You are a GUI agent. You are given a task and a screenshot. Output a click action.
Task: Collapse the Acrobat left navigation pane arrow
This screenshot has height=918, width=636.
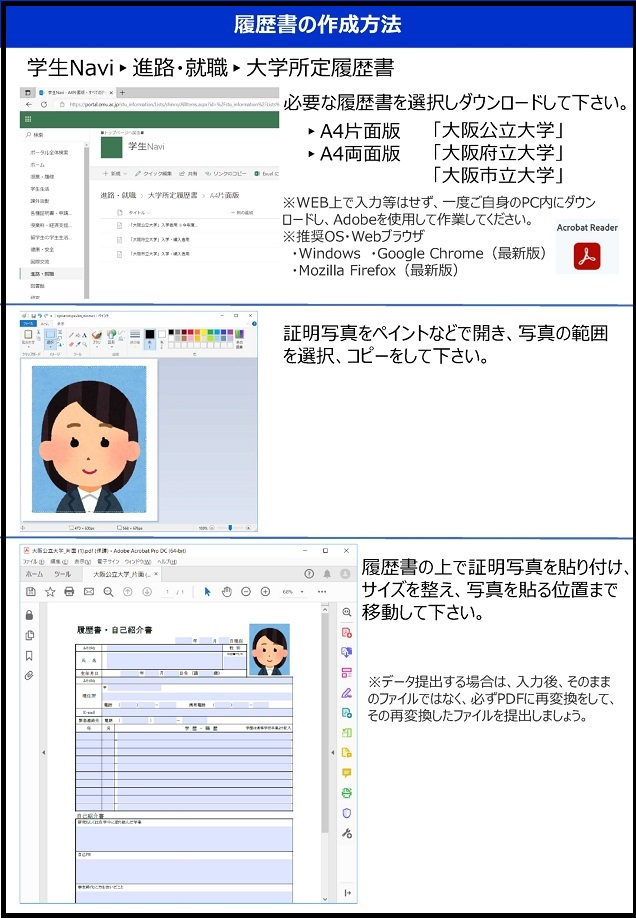pyautogui.click(x=42, y=752)
